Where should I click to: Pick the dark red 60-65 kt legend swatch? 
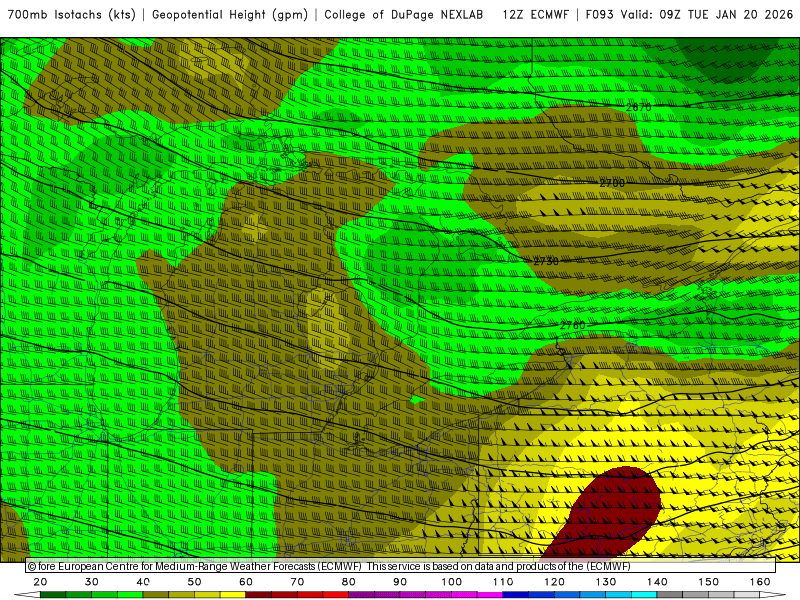(259, 595)
